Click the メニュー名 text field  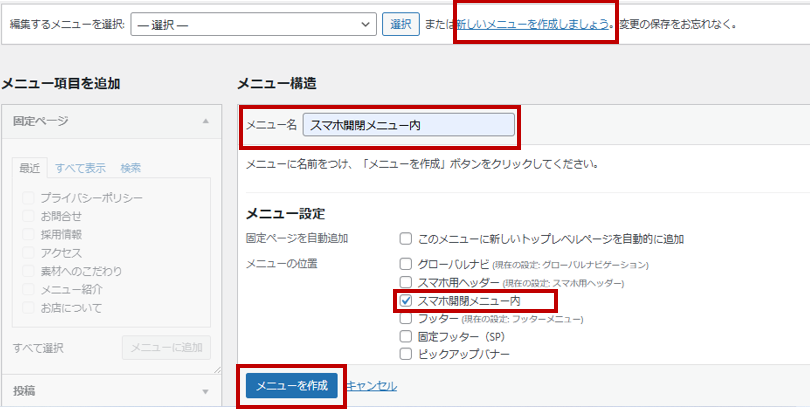(408, 125)
